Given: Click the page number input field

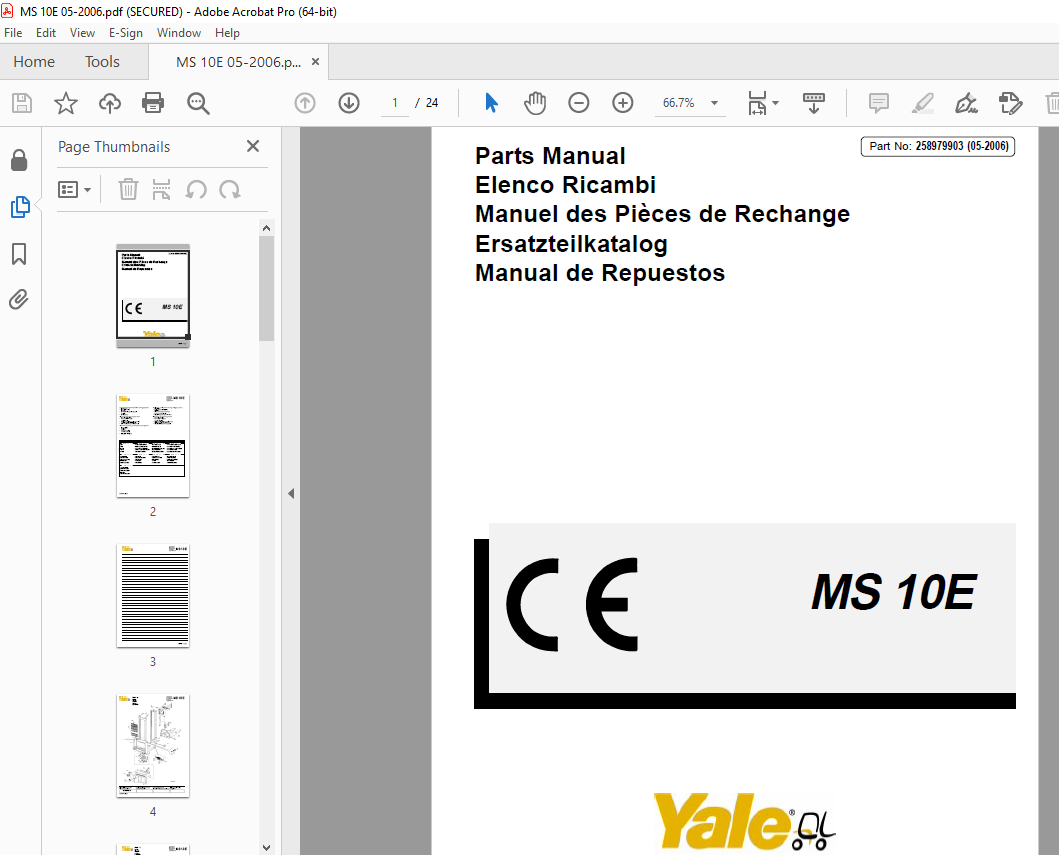Looking at the screenshot, I should pyautogui.click(x=394, y=103).
